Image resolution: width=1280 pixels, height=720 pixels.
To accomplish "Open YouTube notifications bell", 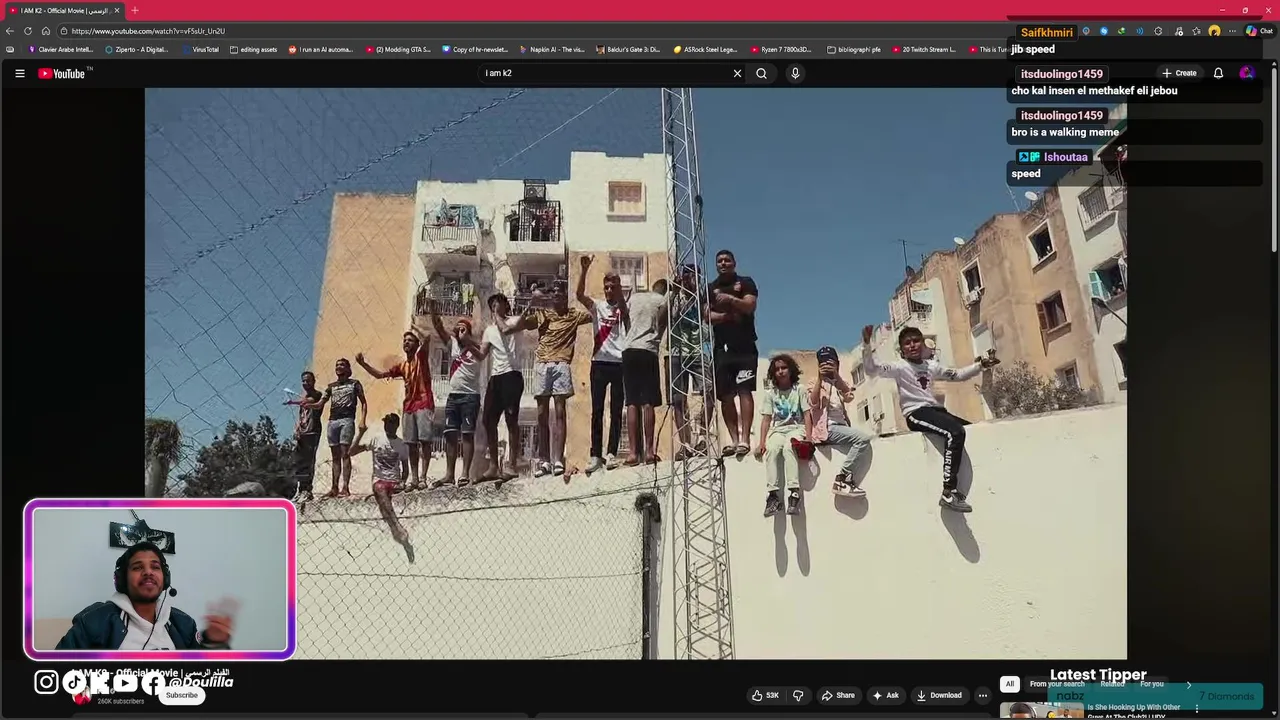I will pyautogui.click(x=1218, y=73).
